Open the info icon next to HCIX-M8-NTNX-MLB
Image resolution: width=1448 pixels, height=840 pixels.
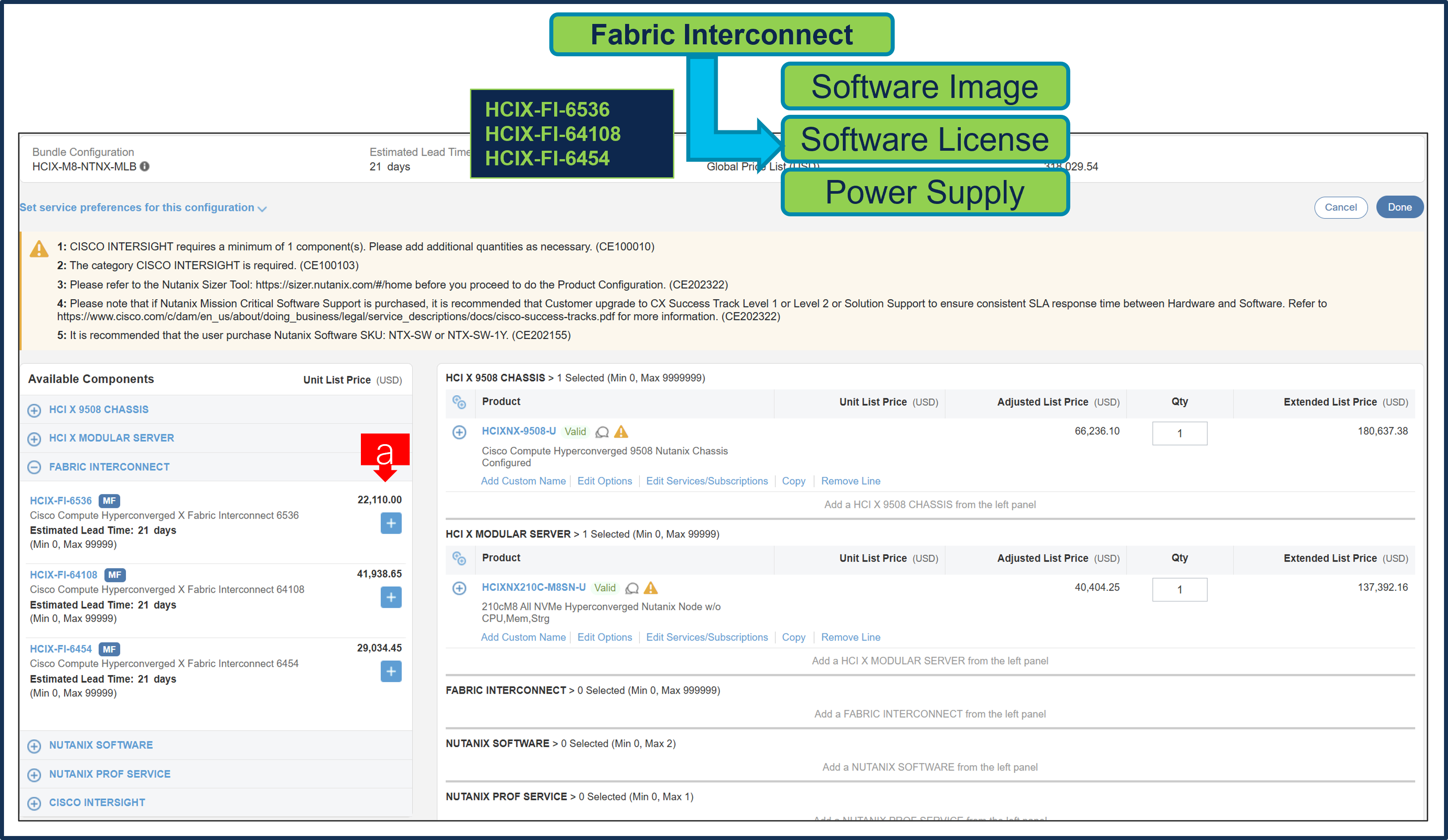coord(144,167)
